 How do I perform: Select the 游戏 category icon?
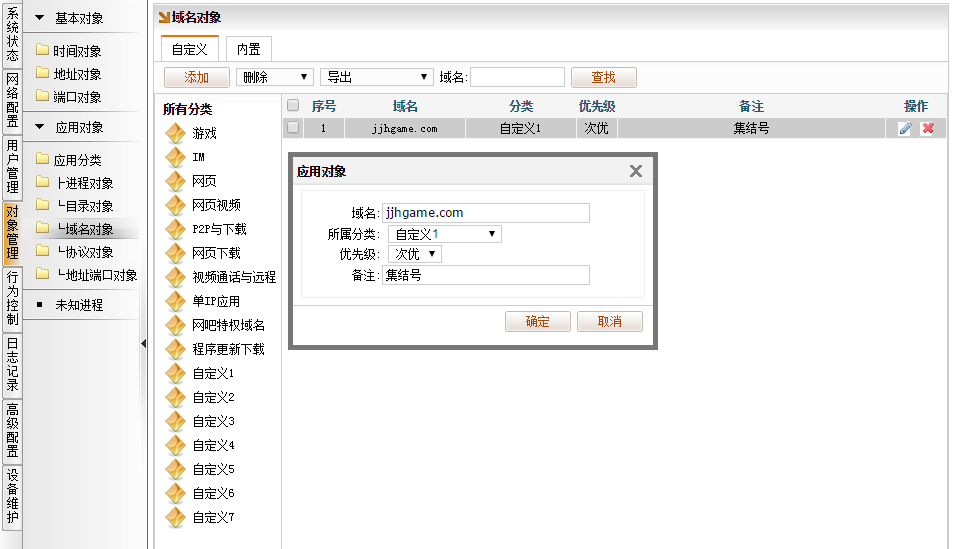[176, 133]
